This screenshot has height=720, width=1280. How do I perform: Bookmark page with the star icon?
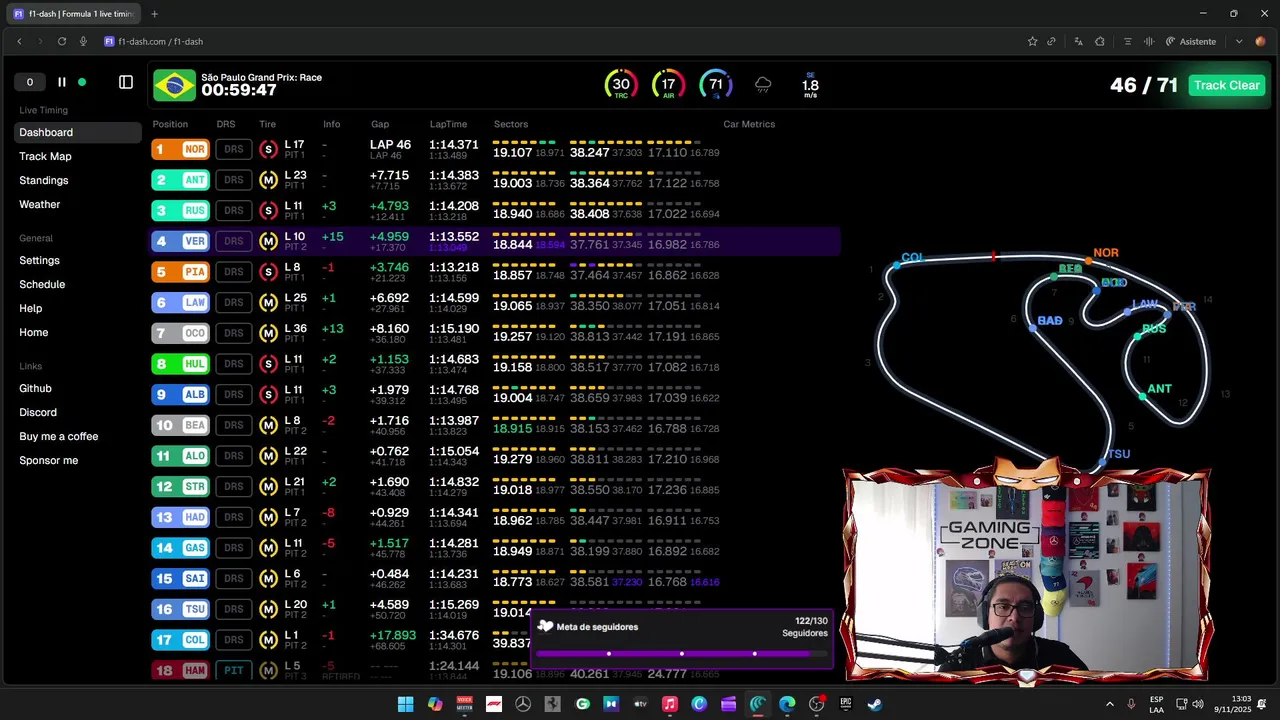1032,41
